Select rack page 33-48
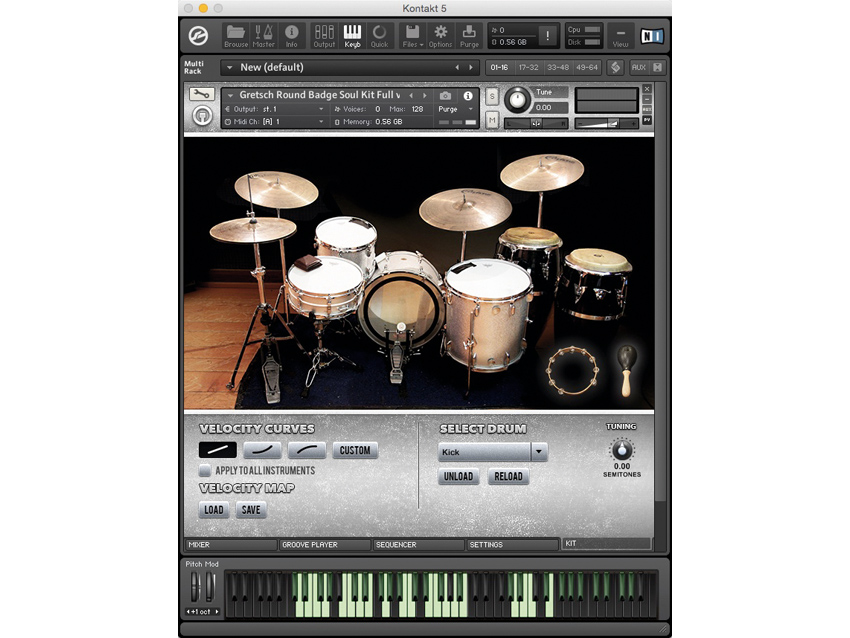Screen dimensions: 850x638 pyautogui.click(x=558, y=68)
